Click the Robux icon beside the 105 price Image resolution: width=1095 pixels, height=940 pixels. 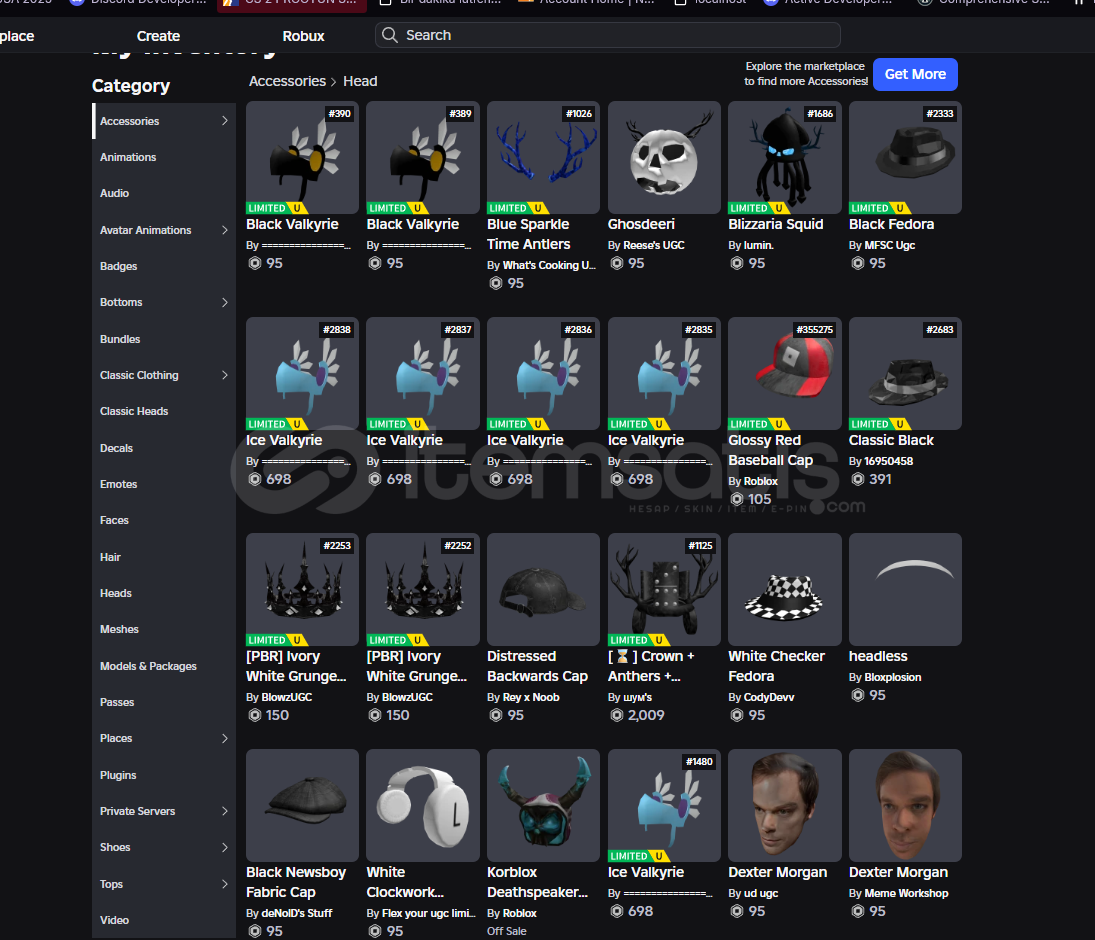point(737,499)
